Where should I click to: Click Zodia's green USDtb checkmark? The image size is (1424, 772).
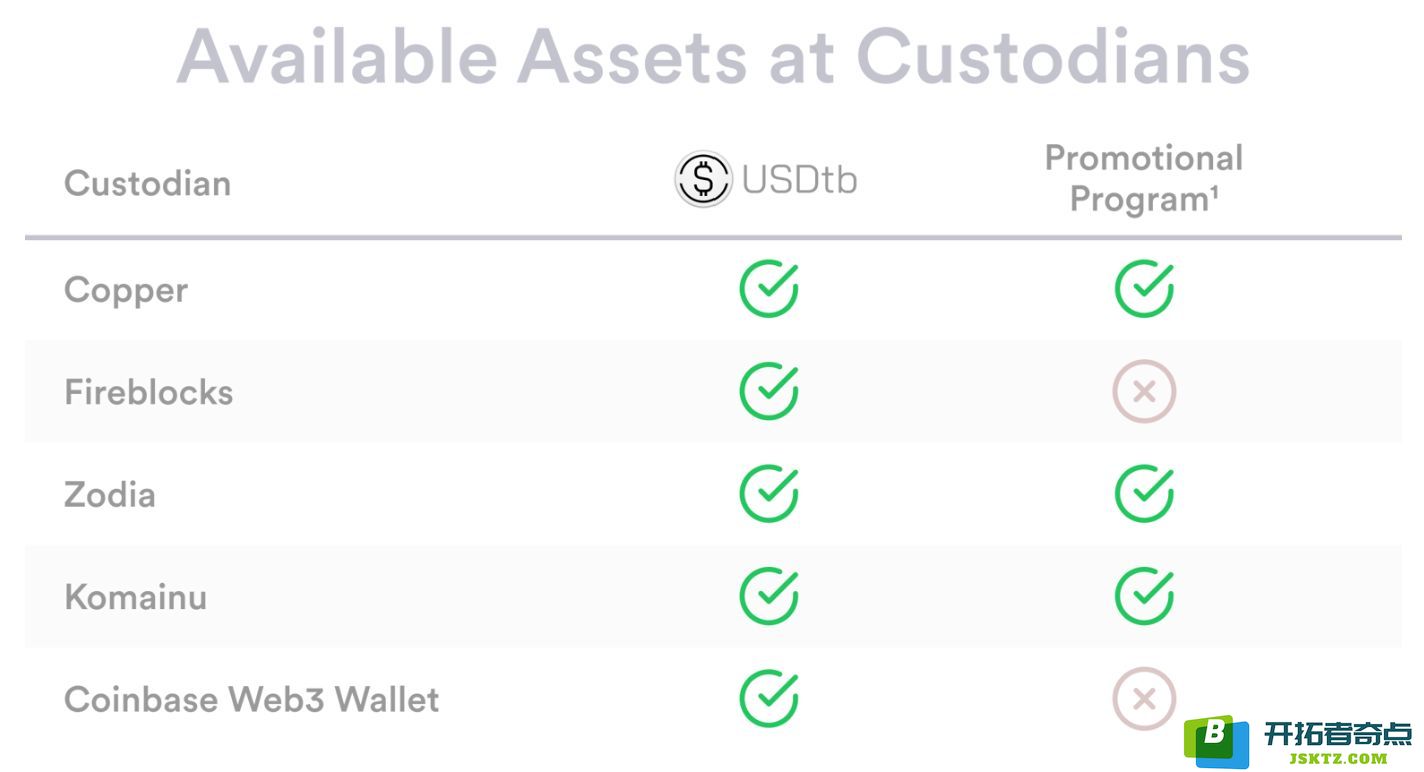pyautogui.click(x=769, y=494)
